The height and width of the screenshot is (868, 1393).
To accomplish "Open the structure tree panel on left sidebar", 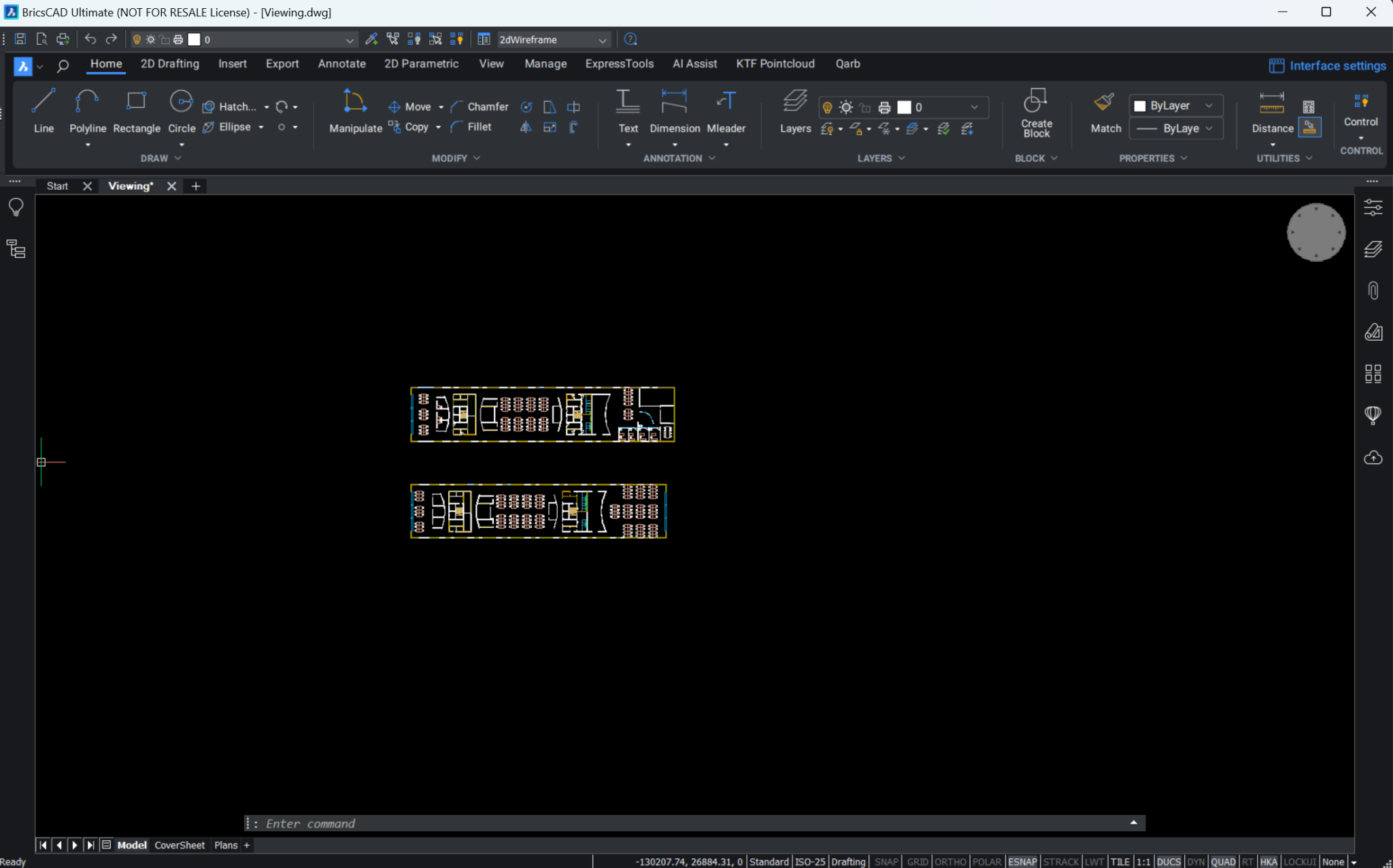I will pyautogui.click(x=16, y=249).
